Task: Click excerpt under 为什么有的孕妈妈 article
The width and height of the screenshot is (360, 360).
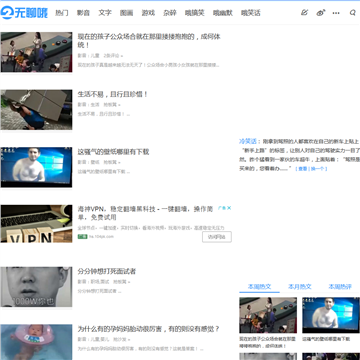Action: tap(140, 349)
